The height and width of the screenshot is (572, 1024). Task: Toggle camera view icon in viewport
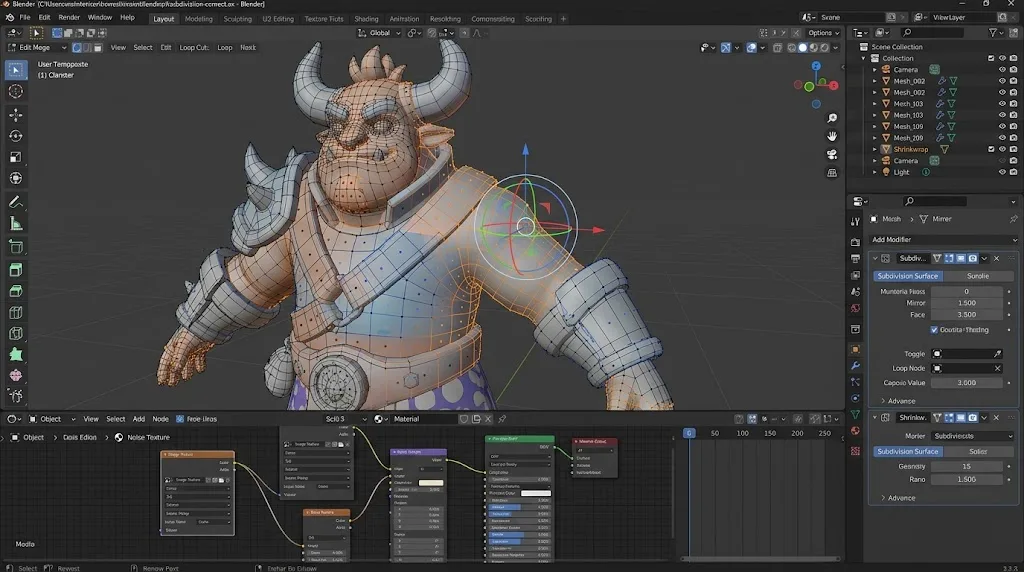click(832, 155)
